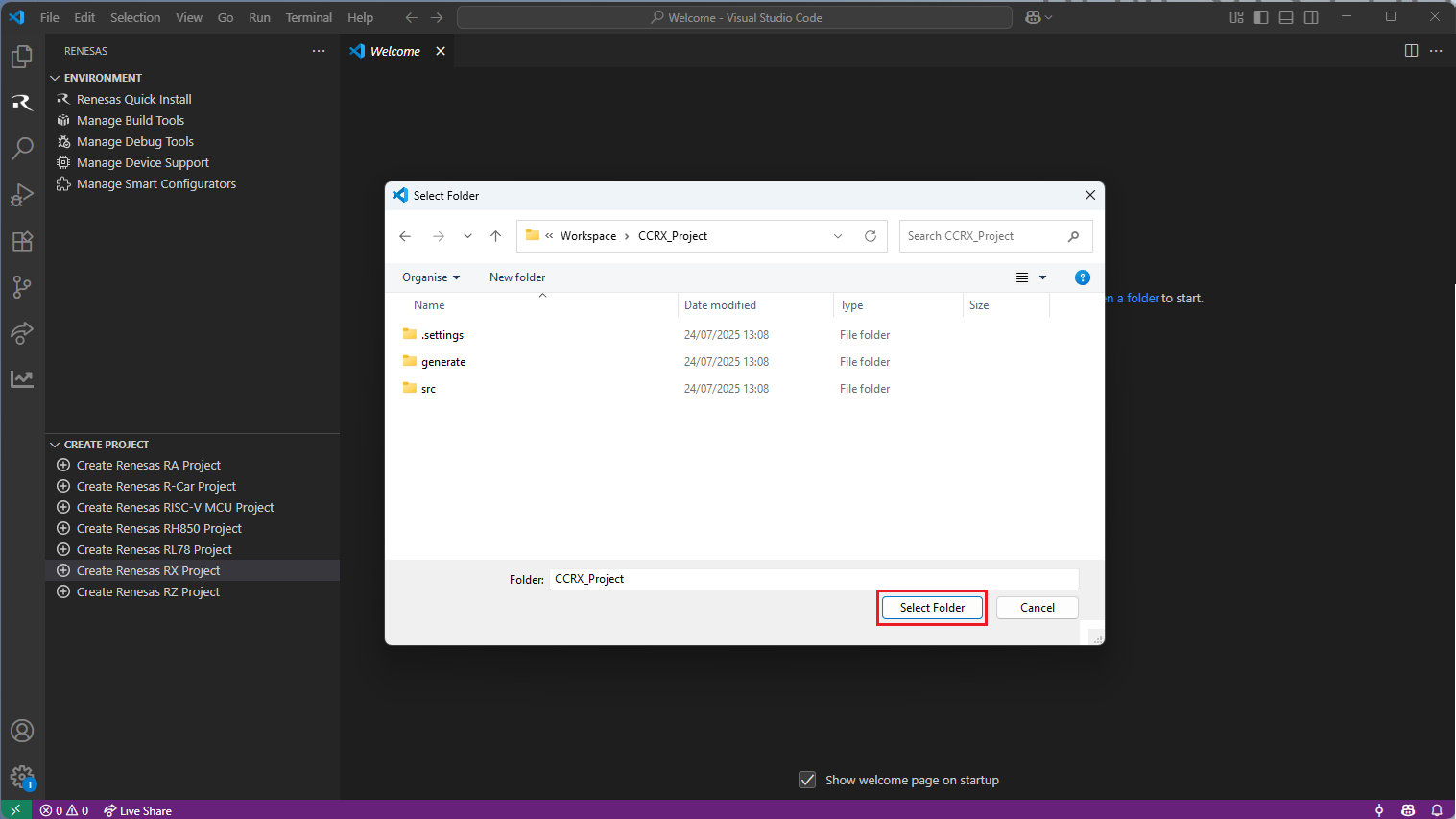Open the Help menu
Screen dimensions: 1456x819
click(361, 17)
